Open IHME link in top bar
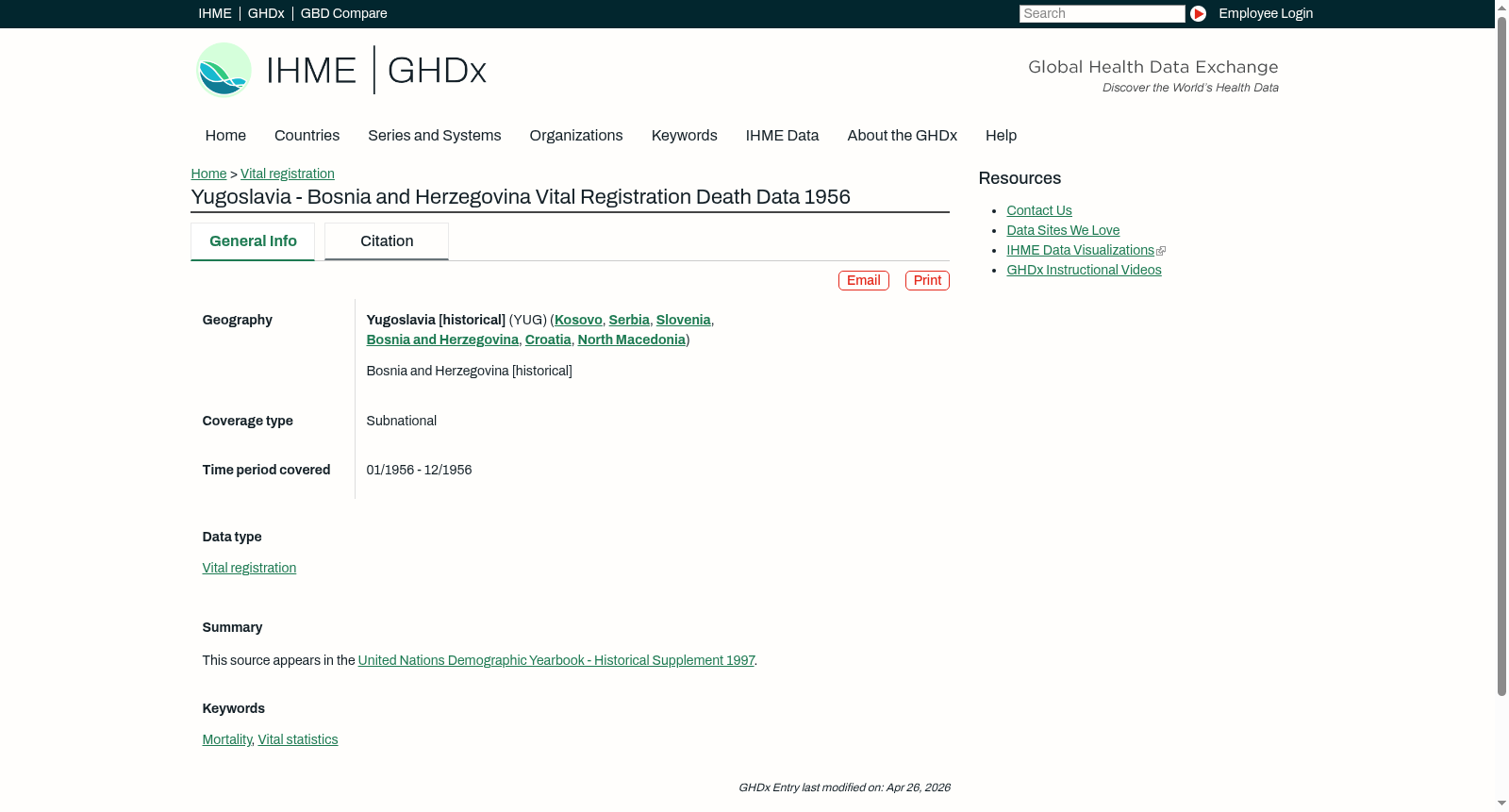This screenshot has width=1509, height=812. (215, 13)
